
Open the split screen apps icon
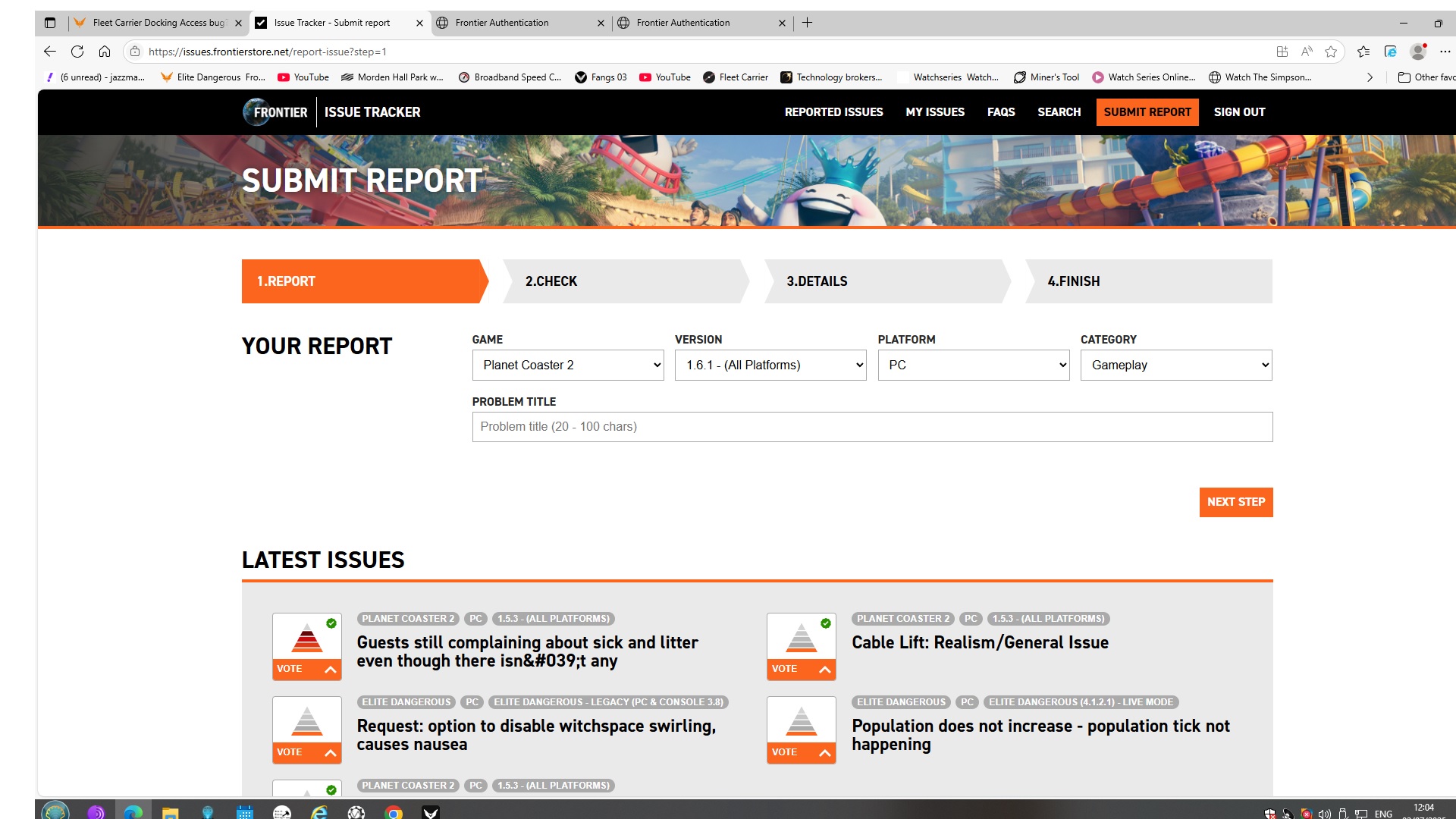coord(1282,52)
